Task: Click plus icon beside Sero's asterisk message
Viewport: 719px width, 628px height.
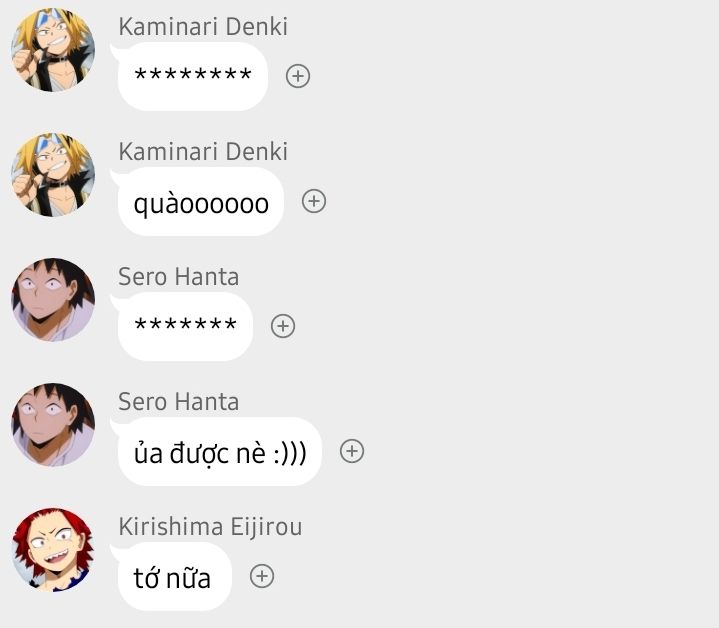Action: coord(283,326)
